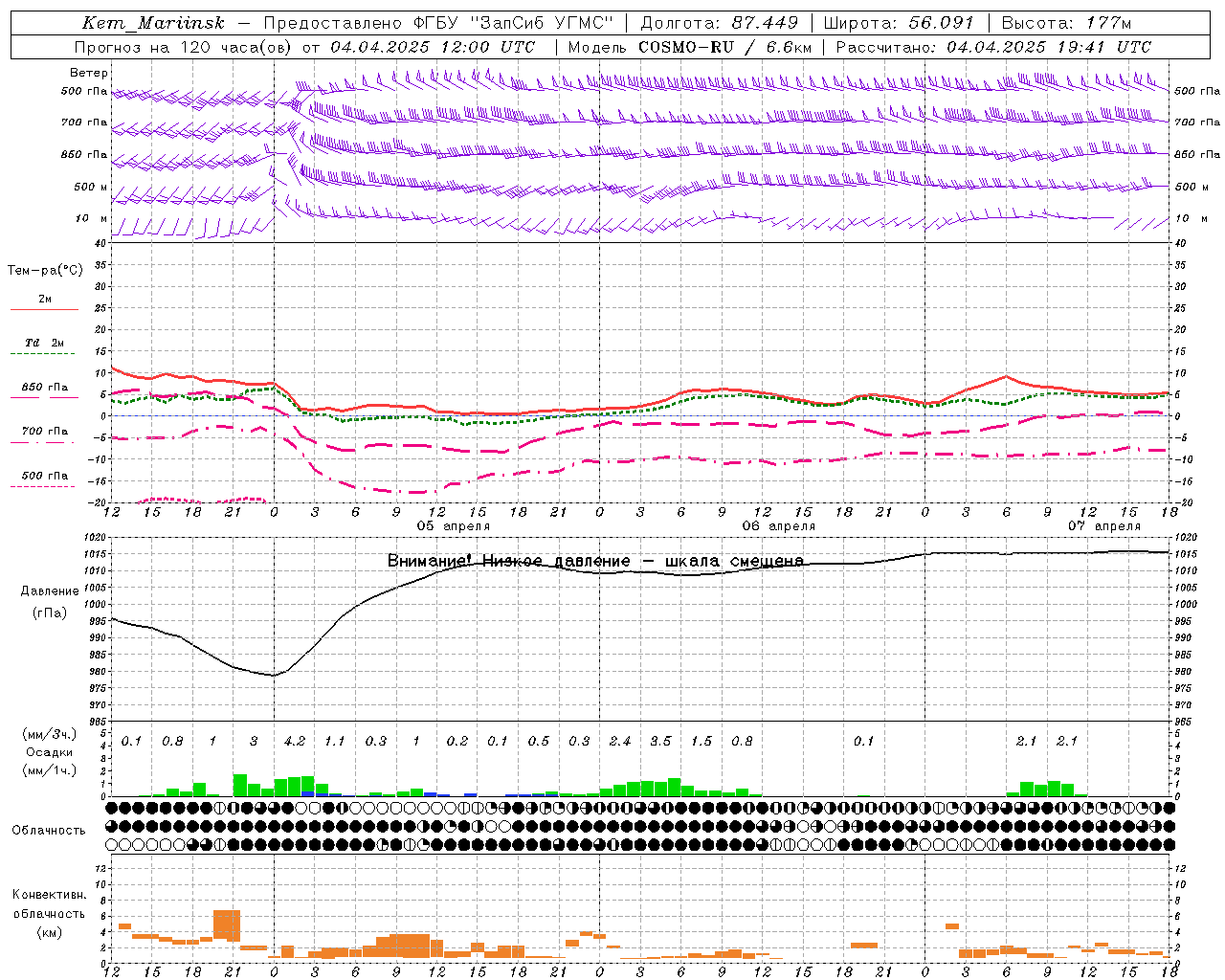Click the warning Внимание! Низкое давление — шкала смещена
1225x980 pixels.
point(595,561)
